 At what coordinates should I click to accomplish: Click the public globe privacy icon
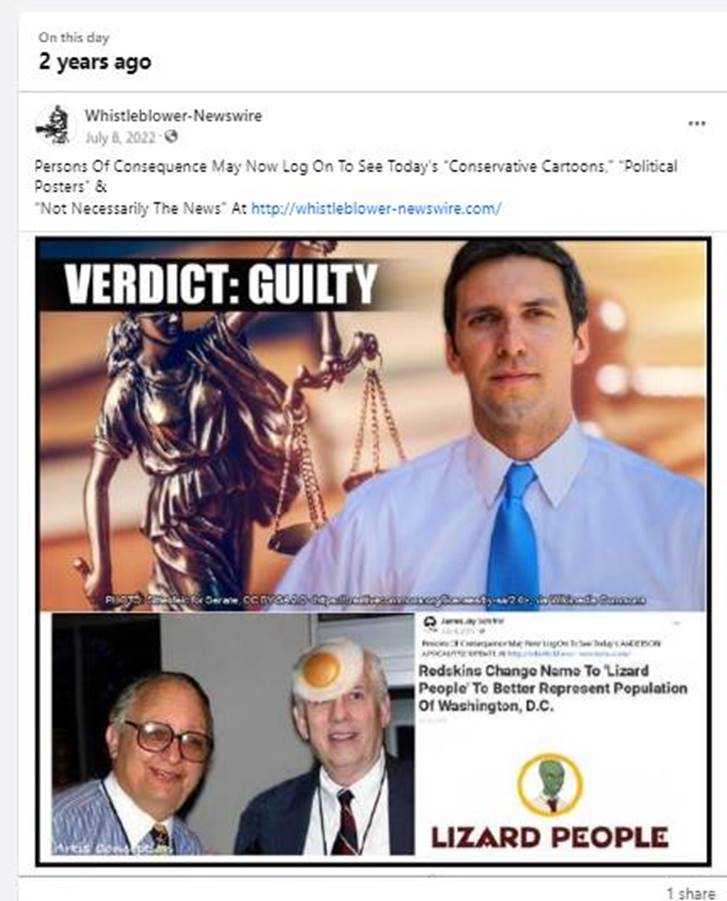[171, 137]
